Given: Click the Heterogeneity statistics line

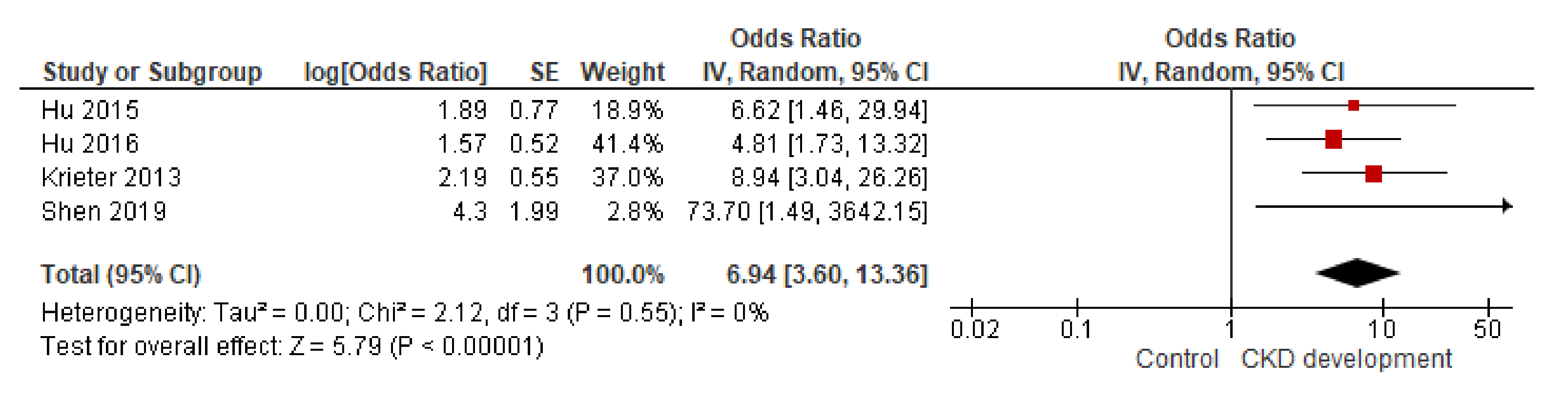Looking at the screenshot, I should 405,313.
